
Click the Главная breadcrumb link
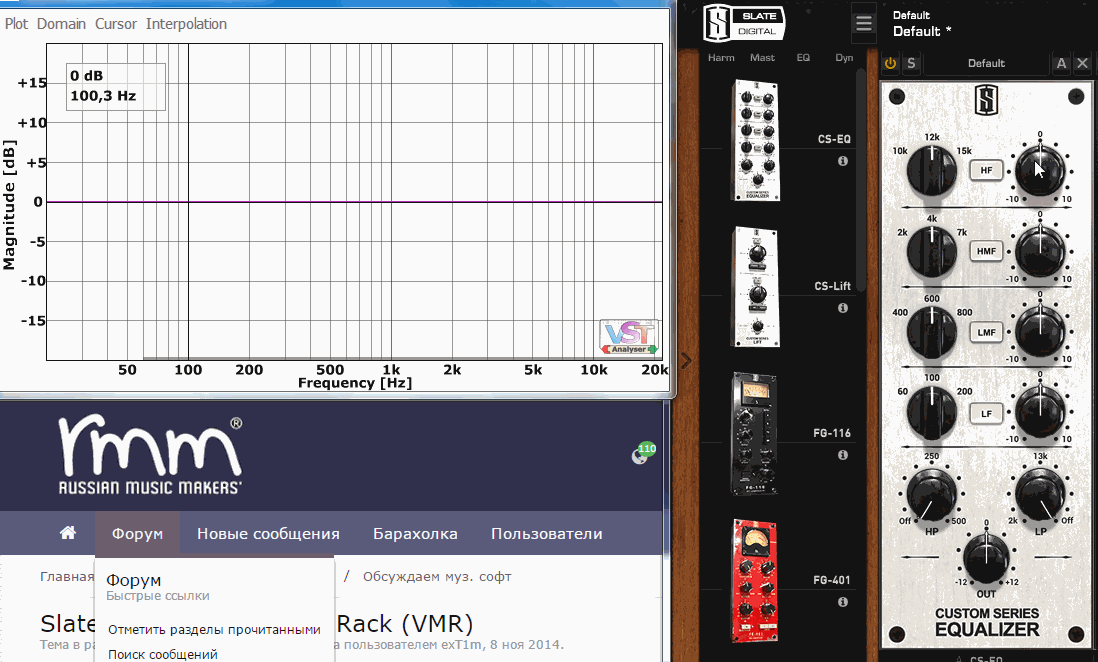point(67,577)
